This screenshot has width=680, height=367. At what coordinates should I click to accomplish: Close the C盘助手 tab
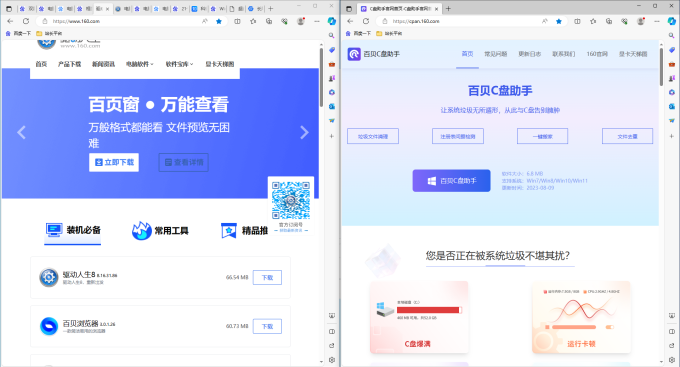[436, 9]
